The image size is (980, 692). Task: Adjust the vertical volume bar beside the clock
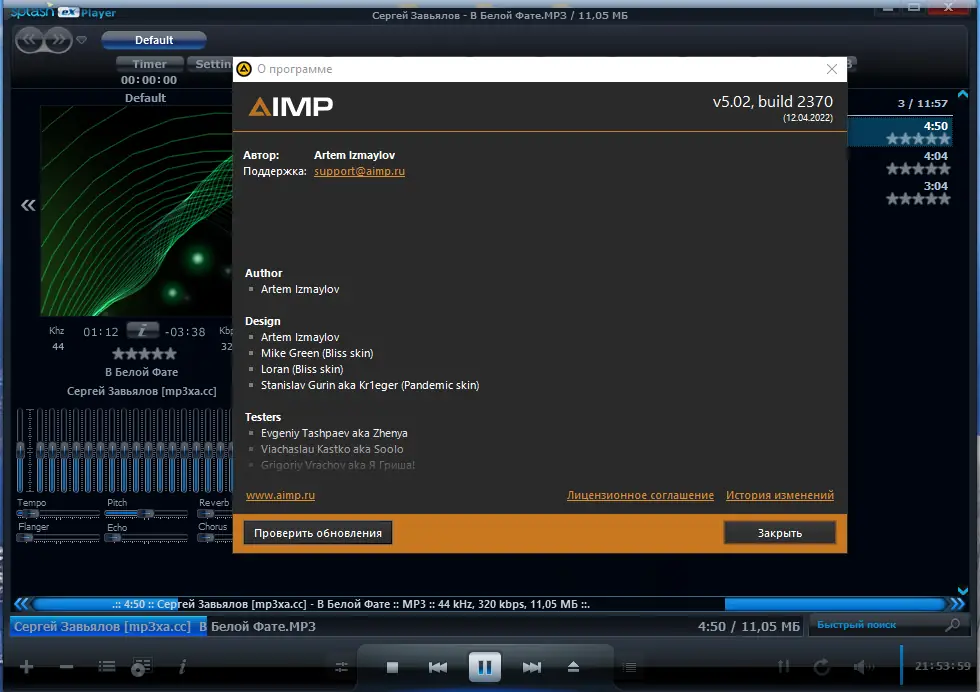[x=901, y=664]
